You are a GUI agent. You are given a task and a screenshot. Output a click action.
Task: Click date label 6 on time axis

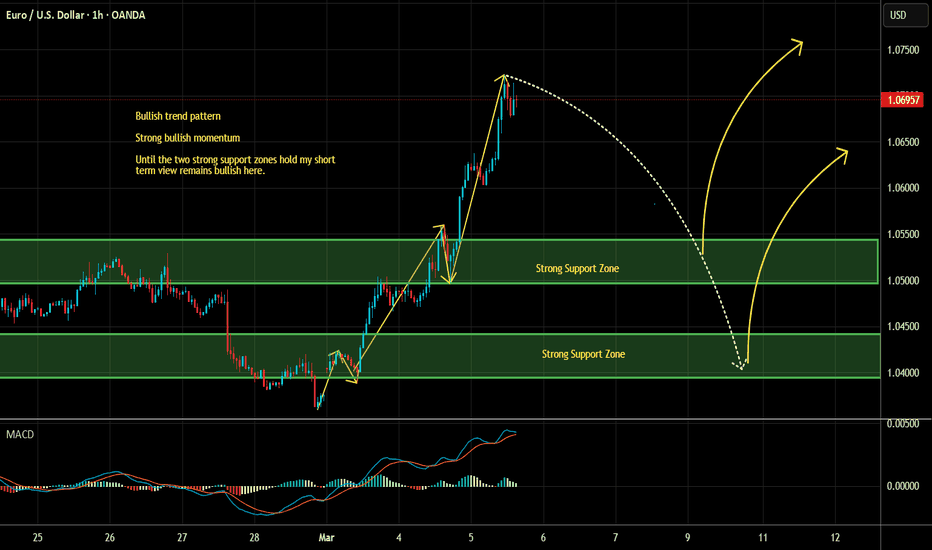click(x=543, y=538)
